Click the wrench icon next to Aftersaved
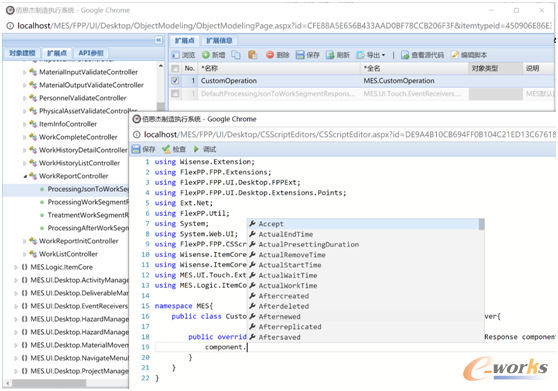Viewport: 558px width, 391px height. tap(252, 337)
